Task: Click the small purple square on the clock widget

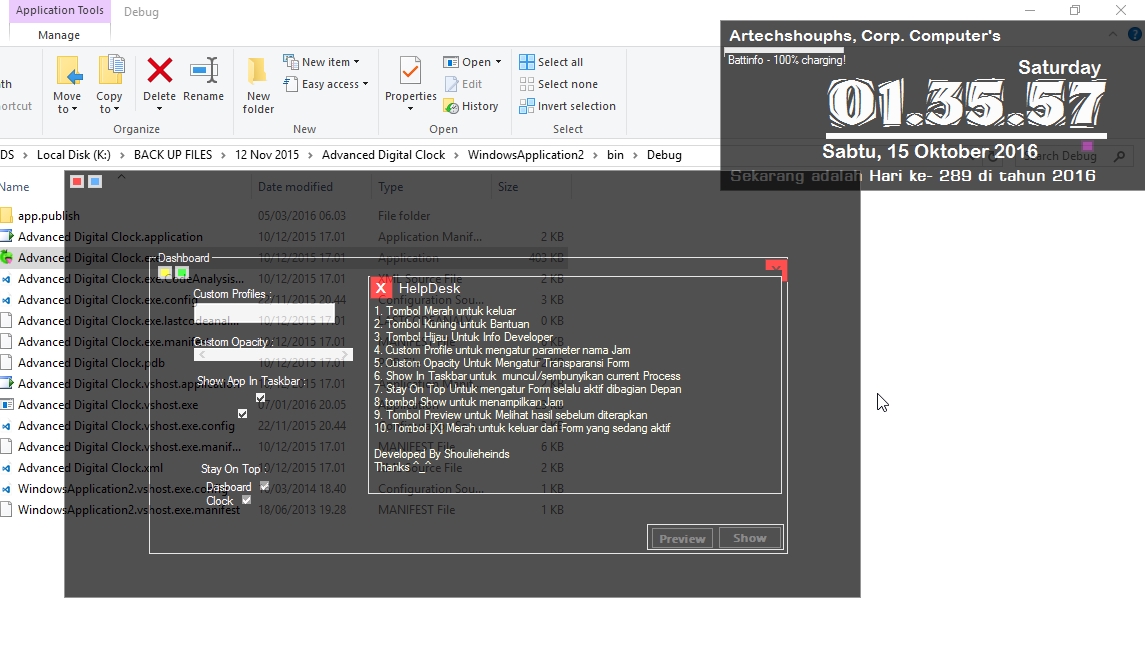Action: (1087, 146)
